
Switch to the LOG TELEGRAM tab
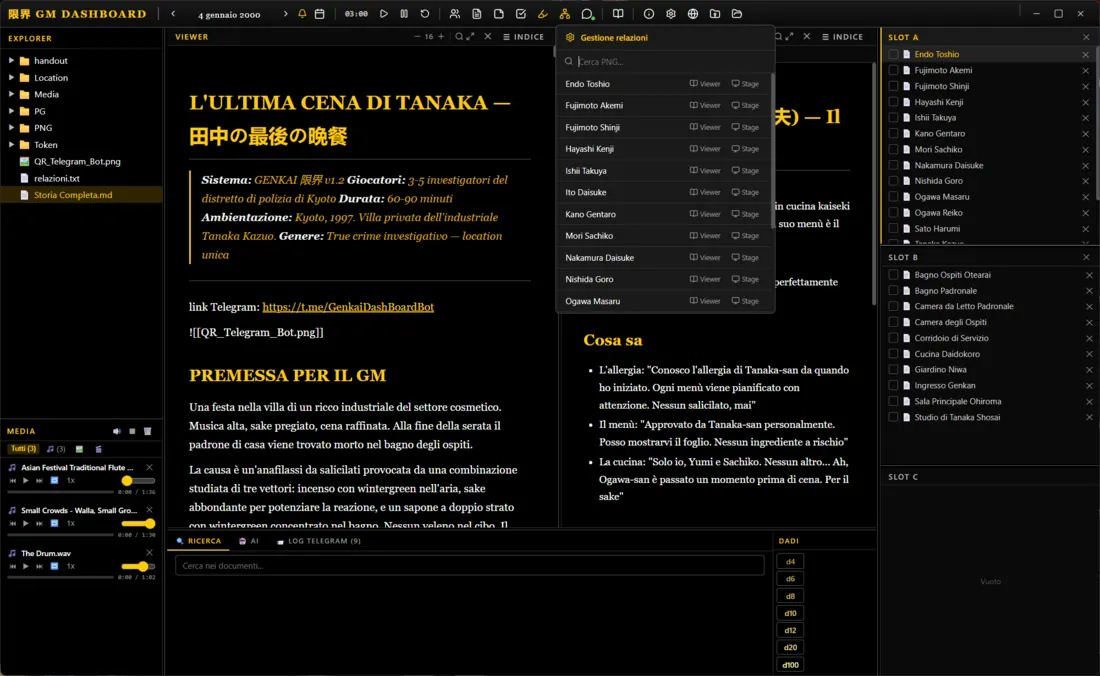coord(318,541)
